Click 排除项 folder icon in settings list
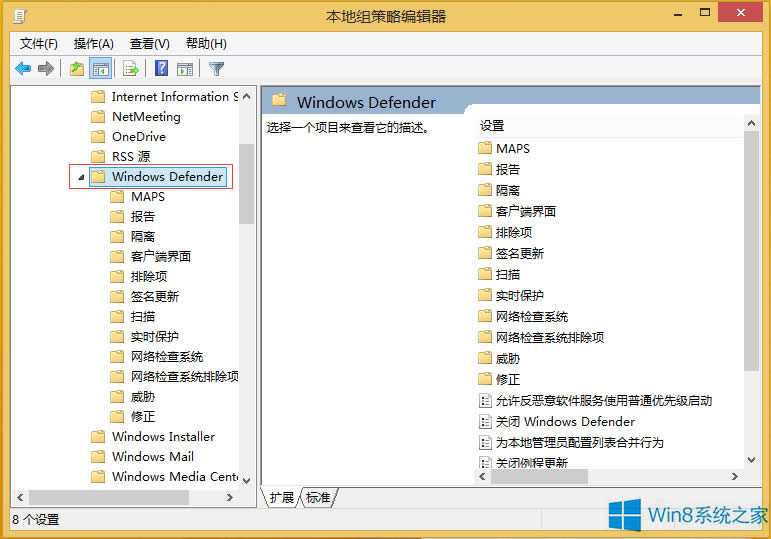Viewport: 771px width, 539px height. pos(485,232)
